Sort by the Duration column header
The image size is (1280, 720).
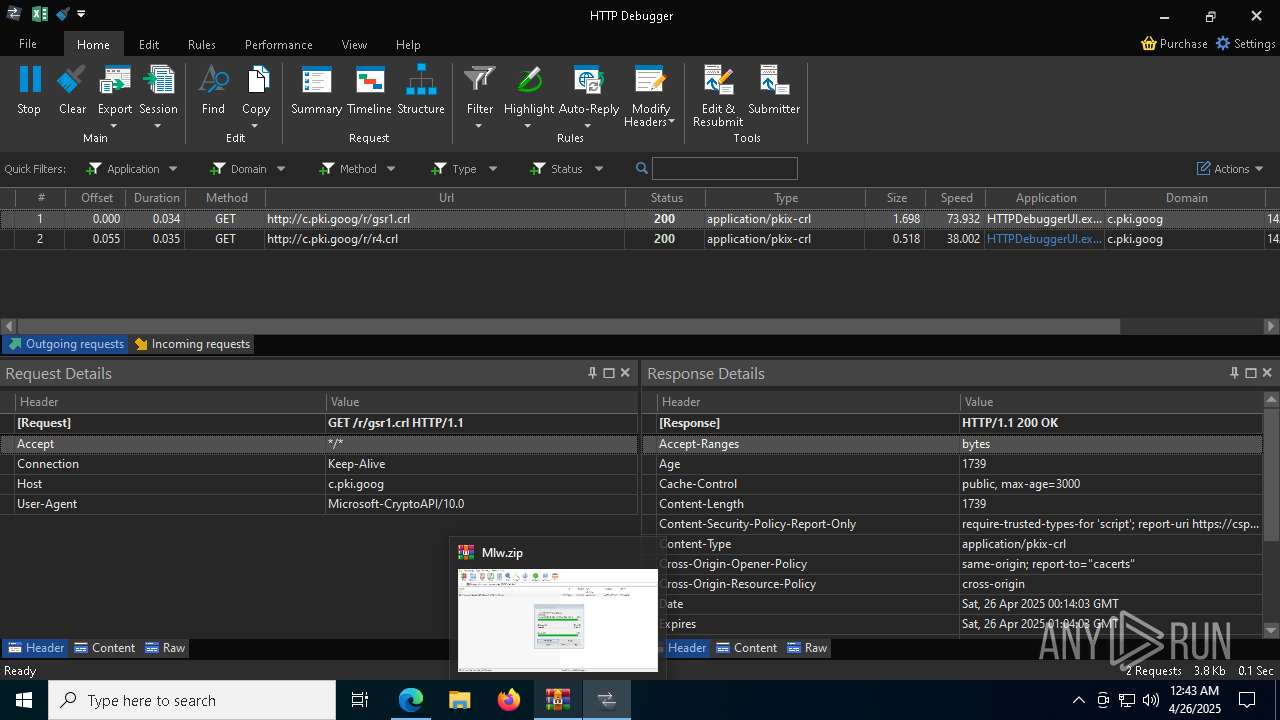[156, 198]
